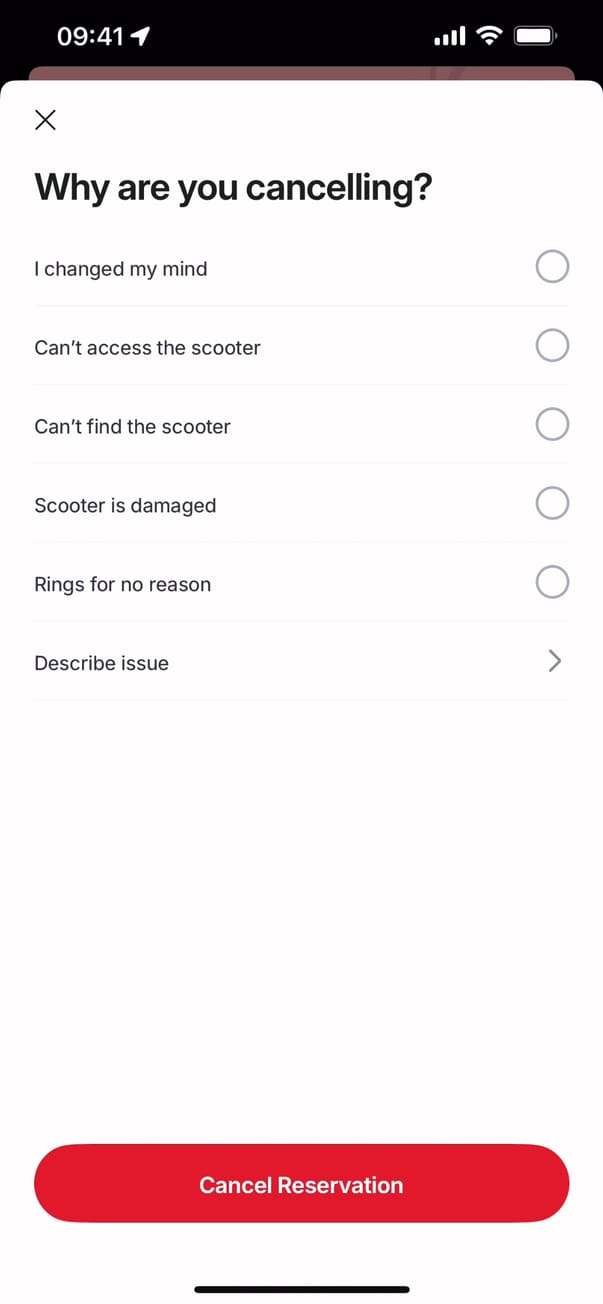
Task: Choose the "Can't find the scooter" radio button
Action: pos(552,425)
